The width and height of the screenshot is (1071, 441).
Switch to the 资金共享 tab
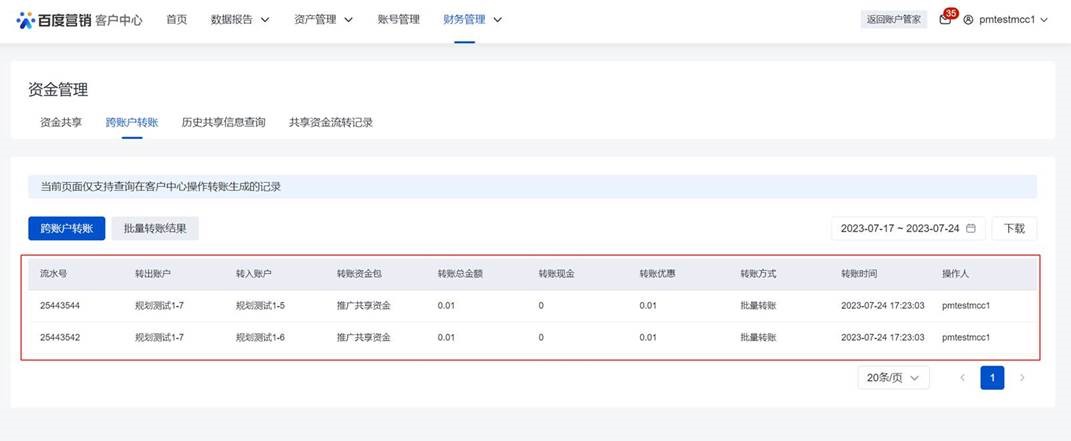coord(61,122)
